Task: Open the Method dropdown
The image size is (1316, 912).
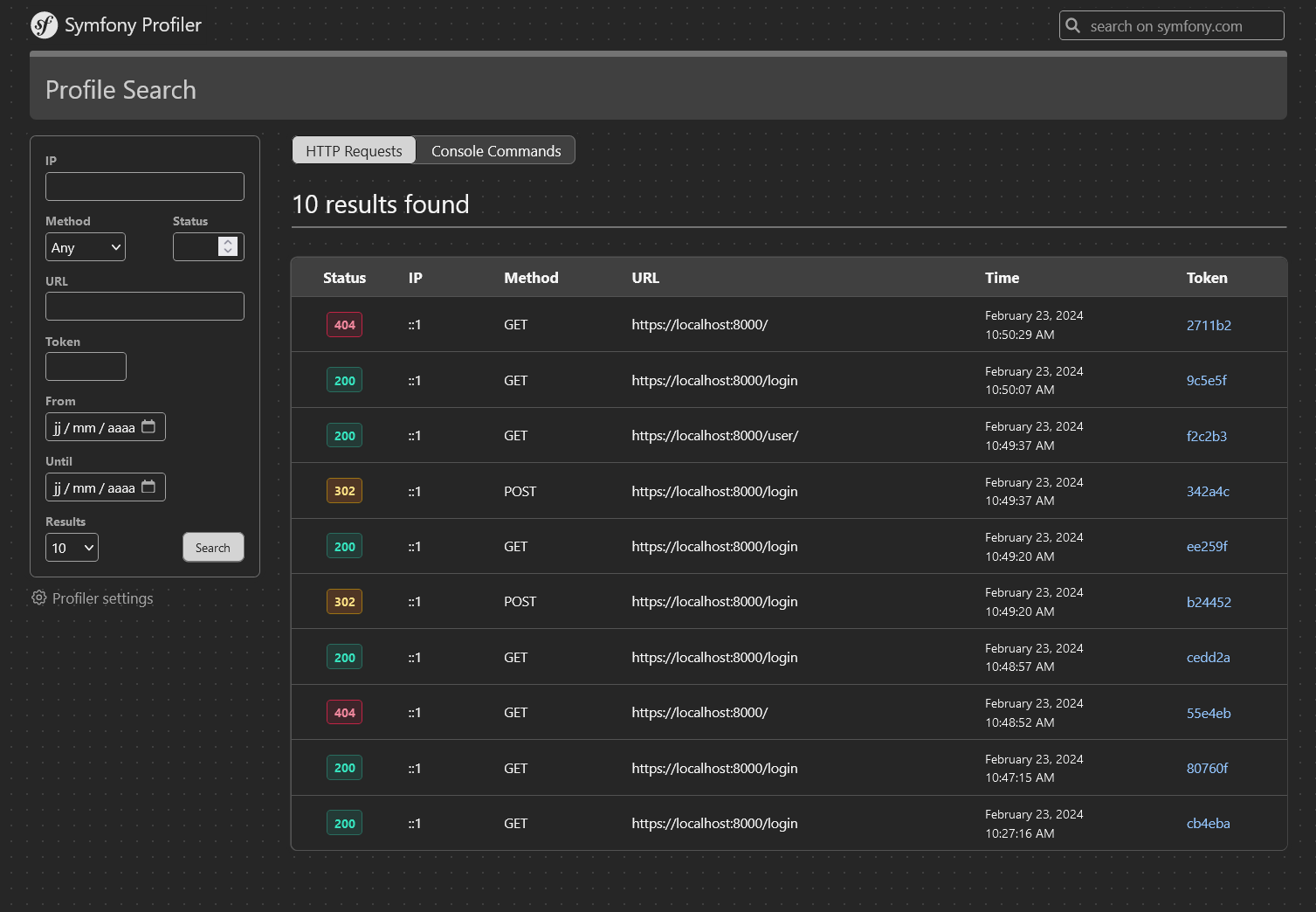Action: (x=85, y=246)
